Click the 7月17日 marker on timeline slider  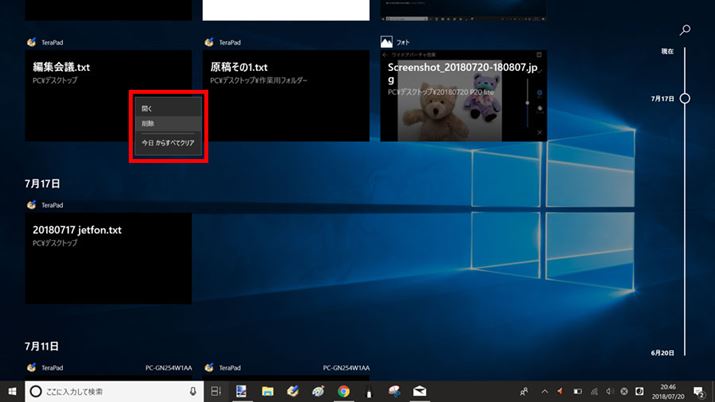pyautogui.click(x=685, y=99)
